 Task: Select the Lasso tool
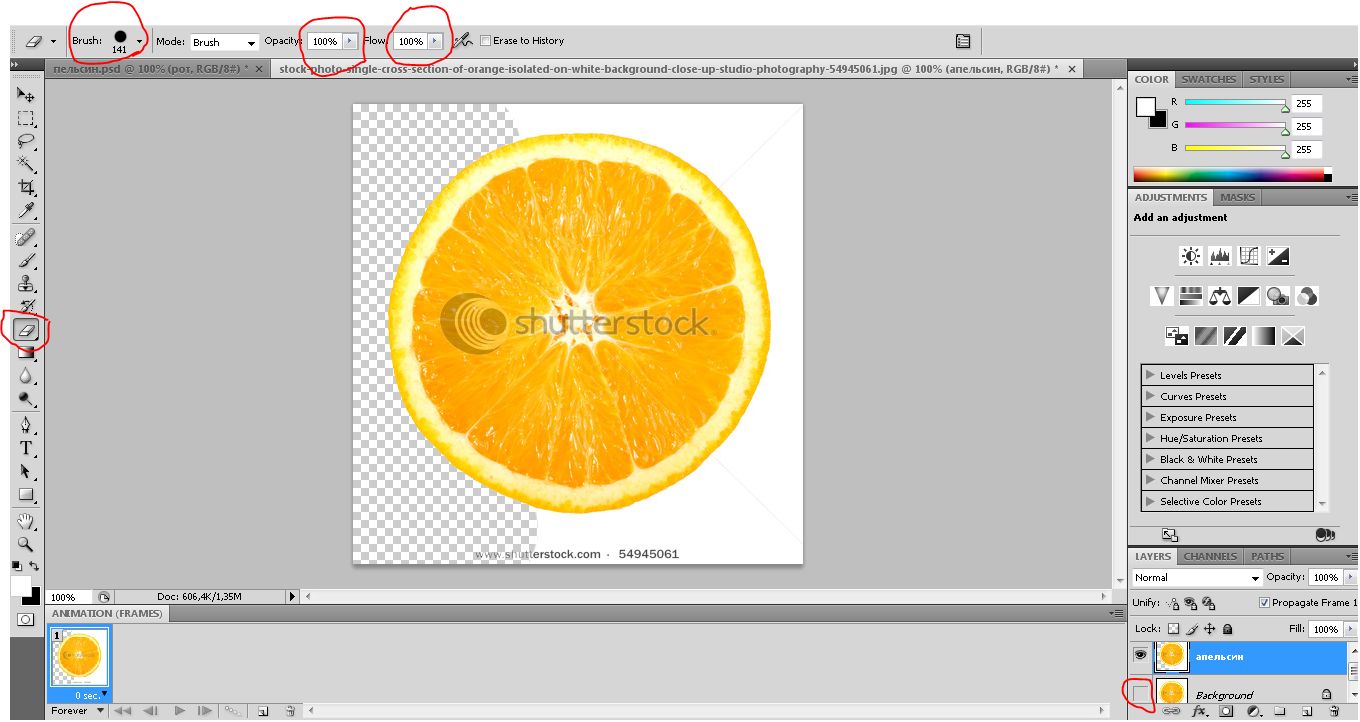pyautogui.click(x=26, y=141)
